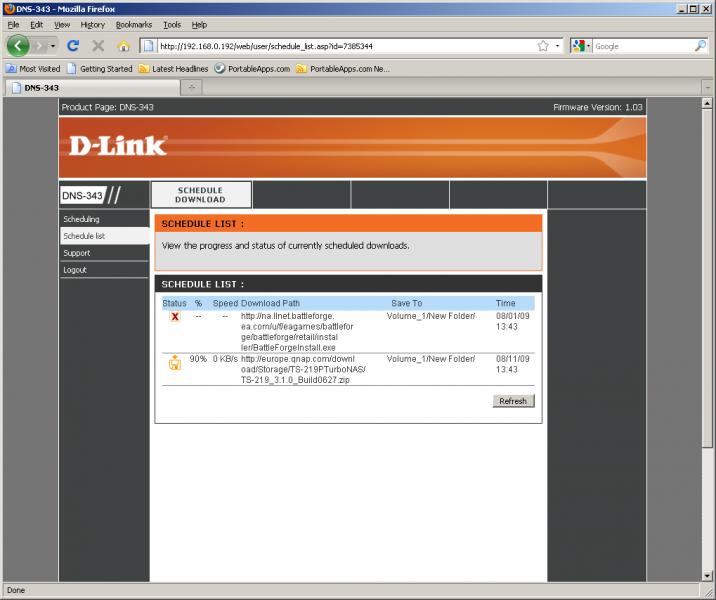Open the PortableApps.com bookmark

(253, 69)
